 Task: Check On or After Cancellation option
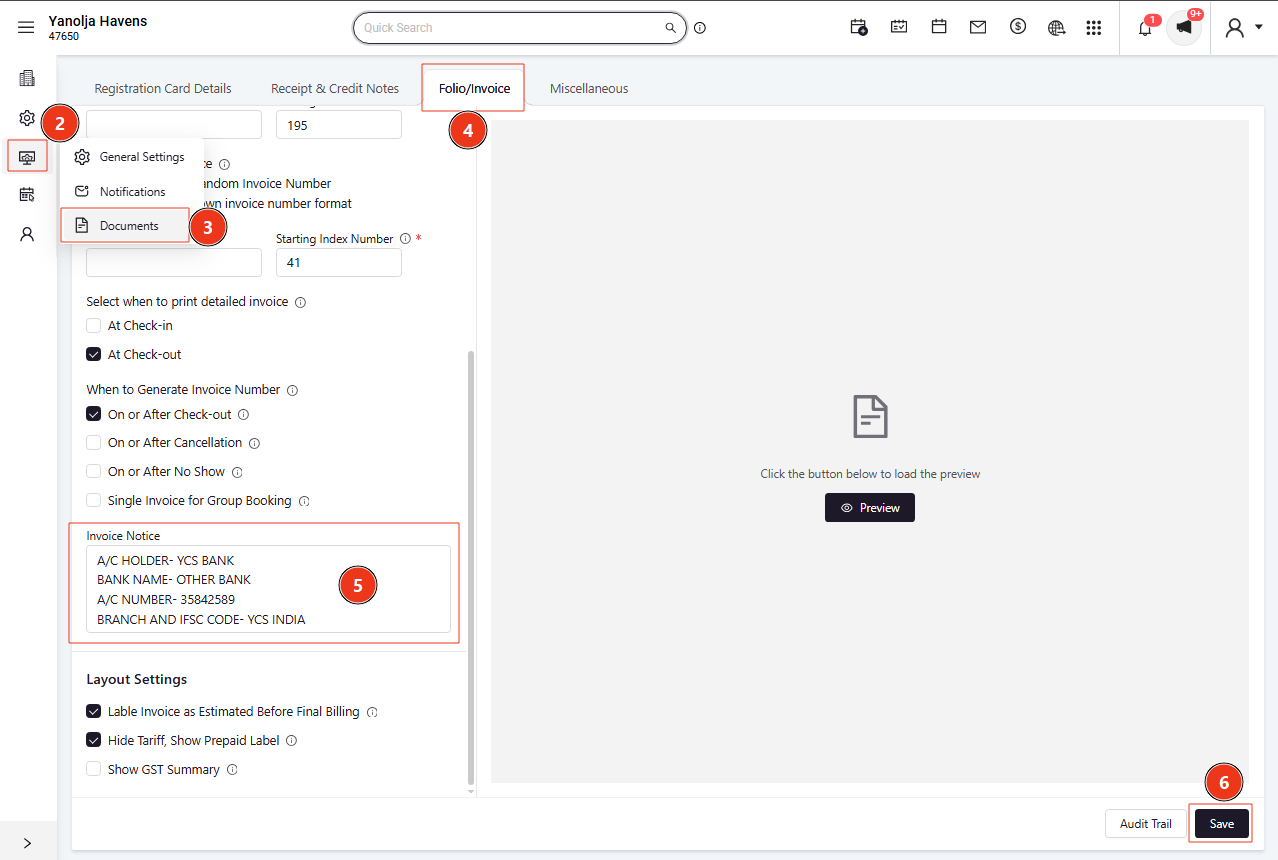pos(94,442)
